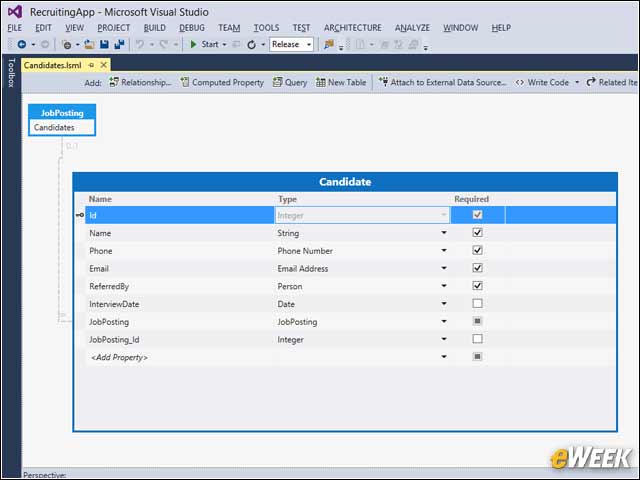This screenshot has width=640, height=480.
Task: Click the Open File folder icon
Action: click(x=89, y=44)
